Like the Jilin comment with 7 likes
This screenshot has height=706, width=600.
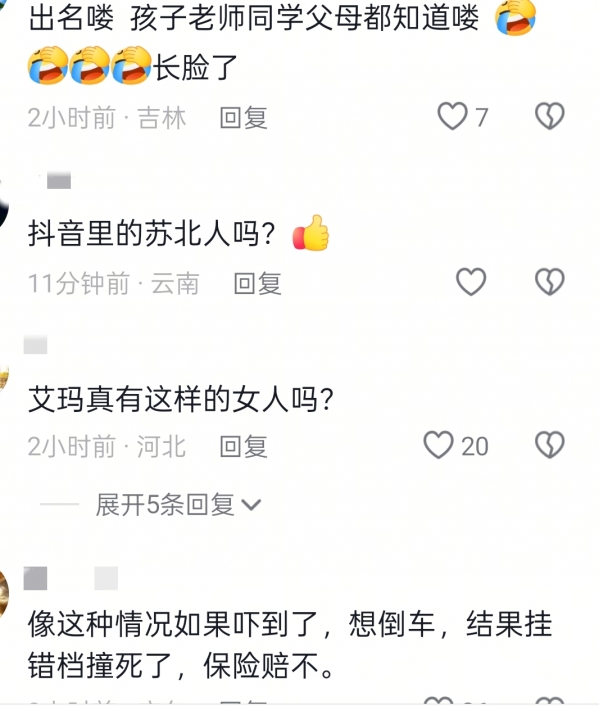[x=452, y=116]
